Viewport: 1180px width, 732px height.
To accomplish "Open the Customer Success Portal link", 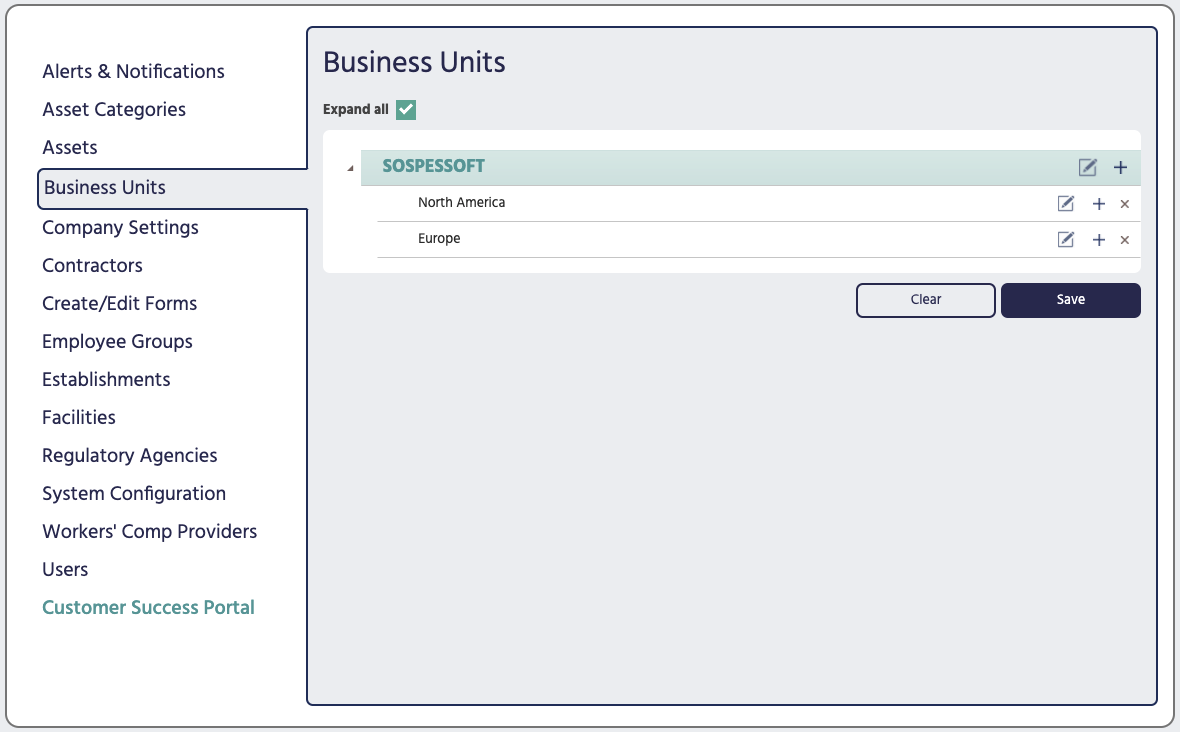I will (148, 607).
